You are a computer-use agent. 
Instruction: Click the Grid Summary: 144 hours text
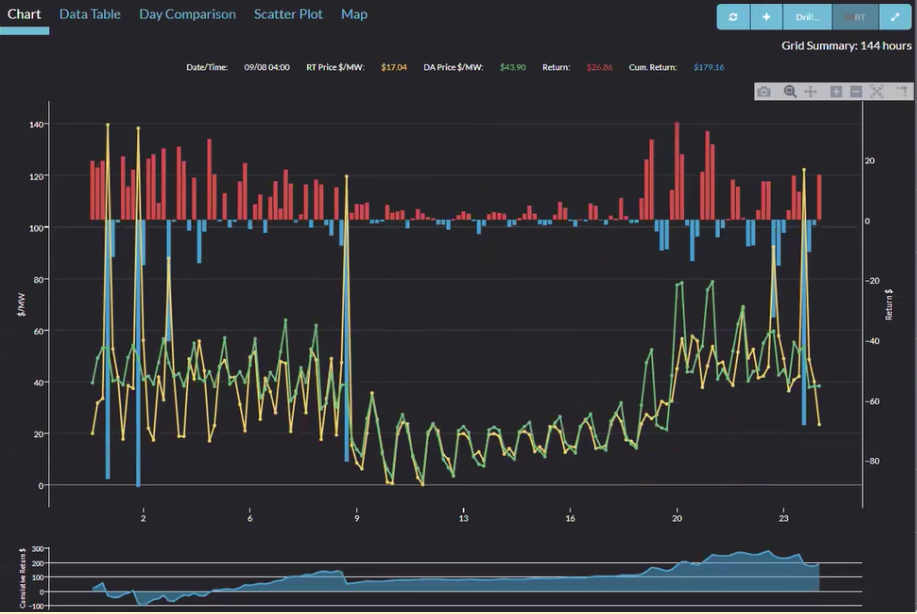(846, 46)
